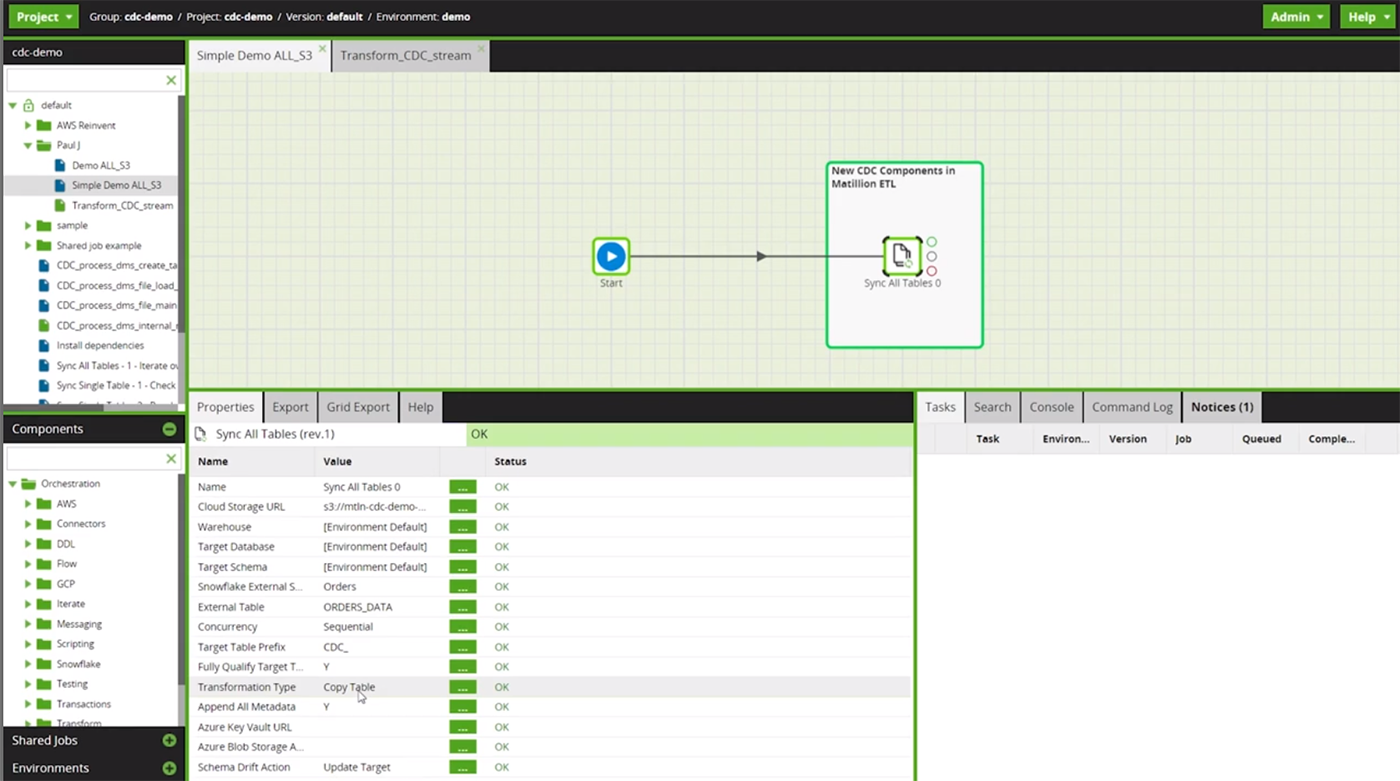The image size is (1400, 781).
Task: Click the project tree search input
Action: tap(85, 80)
